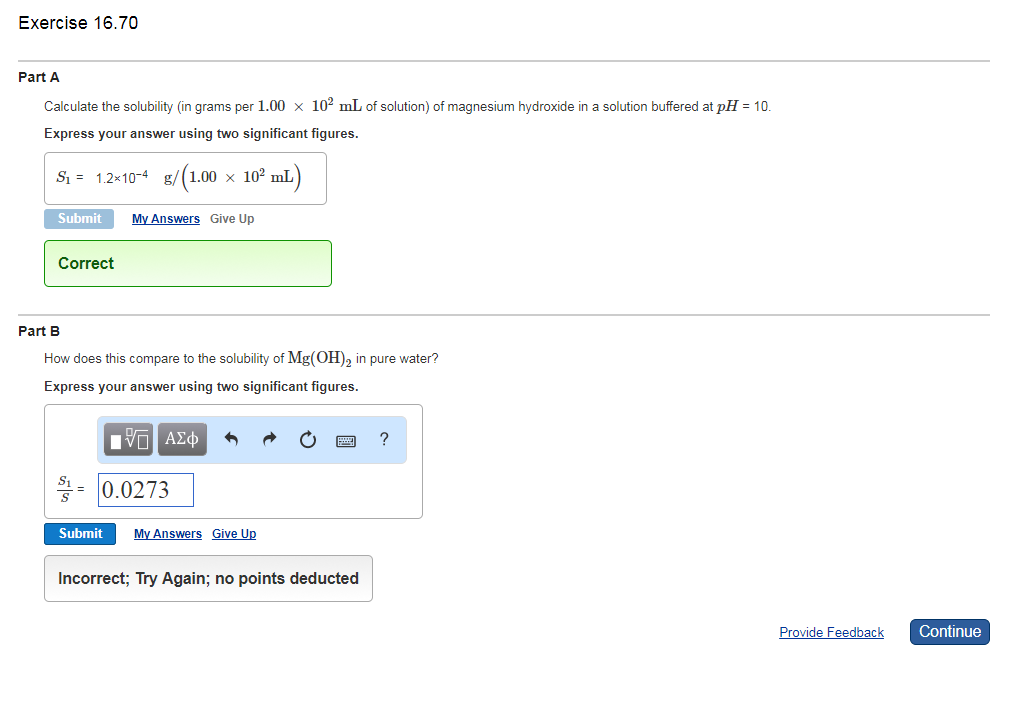Open My Answers for Part A
Viewport: 1013px width, 702px height.
click(x=166, y=218)
